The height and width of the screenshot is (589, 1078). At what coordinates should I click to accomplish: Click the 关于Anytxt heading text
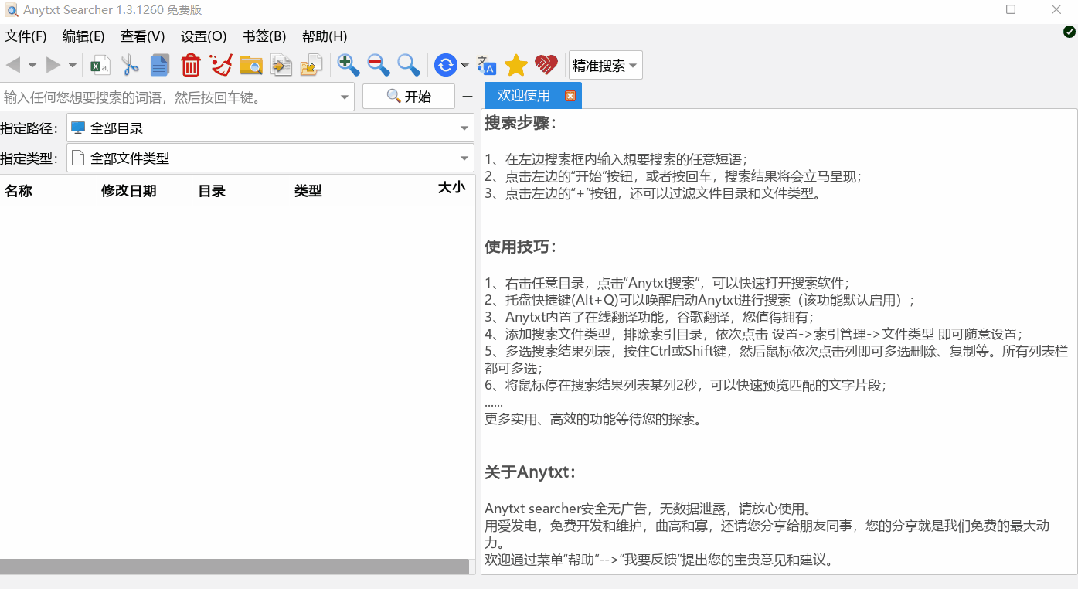[x=529, y=472]
